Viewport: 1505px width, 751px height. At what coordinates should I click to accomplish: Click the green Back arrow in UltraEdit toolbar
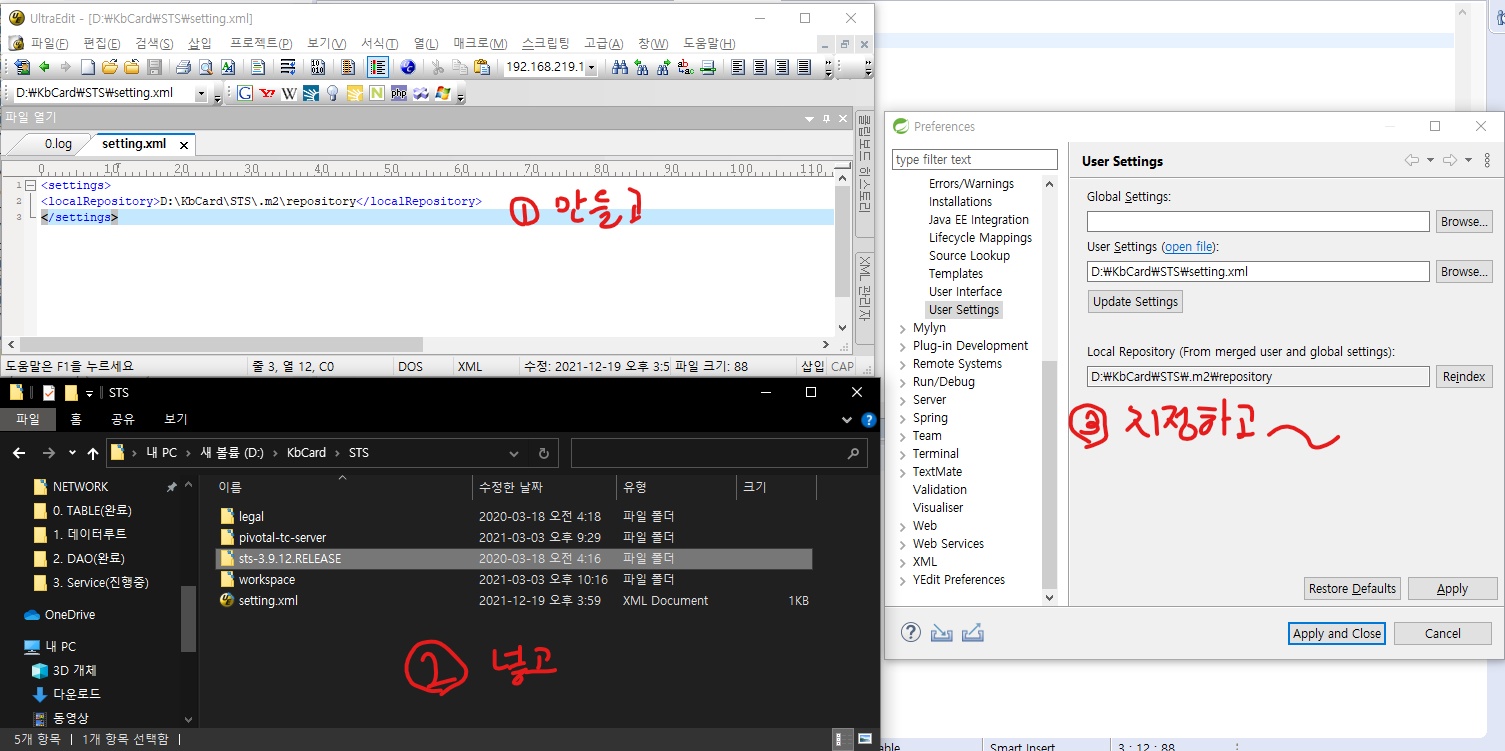coord(44,67)
